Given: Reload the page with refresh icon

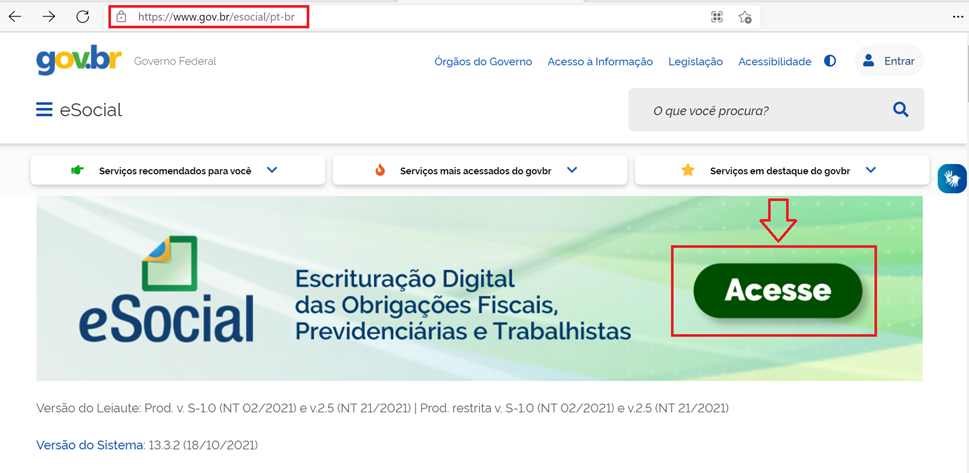Looking at the screenshot, I should [83, 17].
